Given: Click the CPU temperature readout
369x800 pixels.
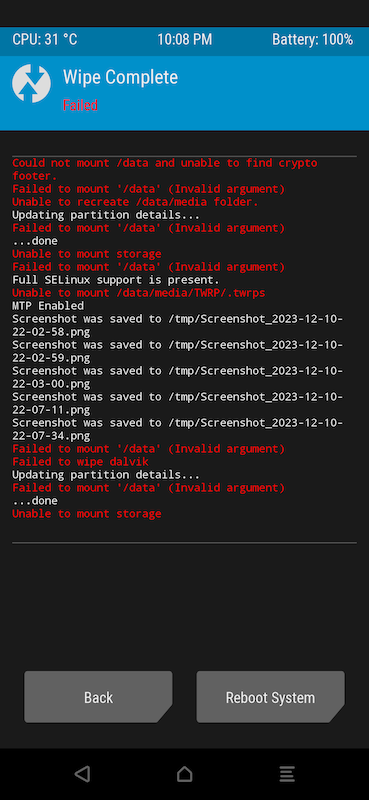Looking at the screenshot, I should point(45,40).
